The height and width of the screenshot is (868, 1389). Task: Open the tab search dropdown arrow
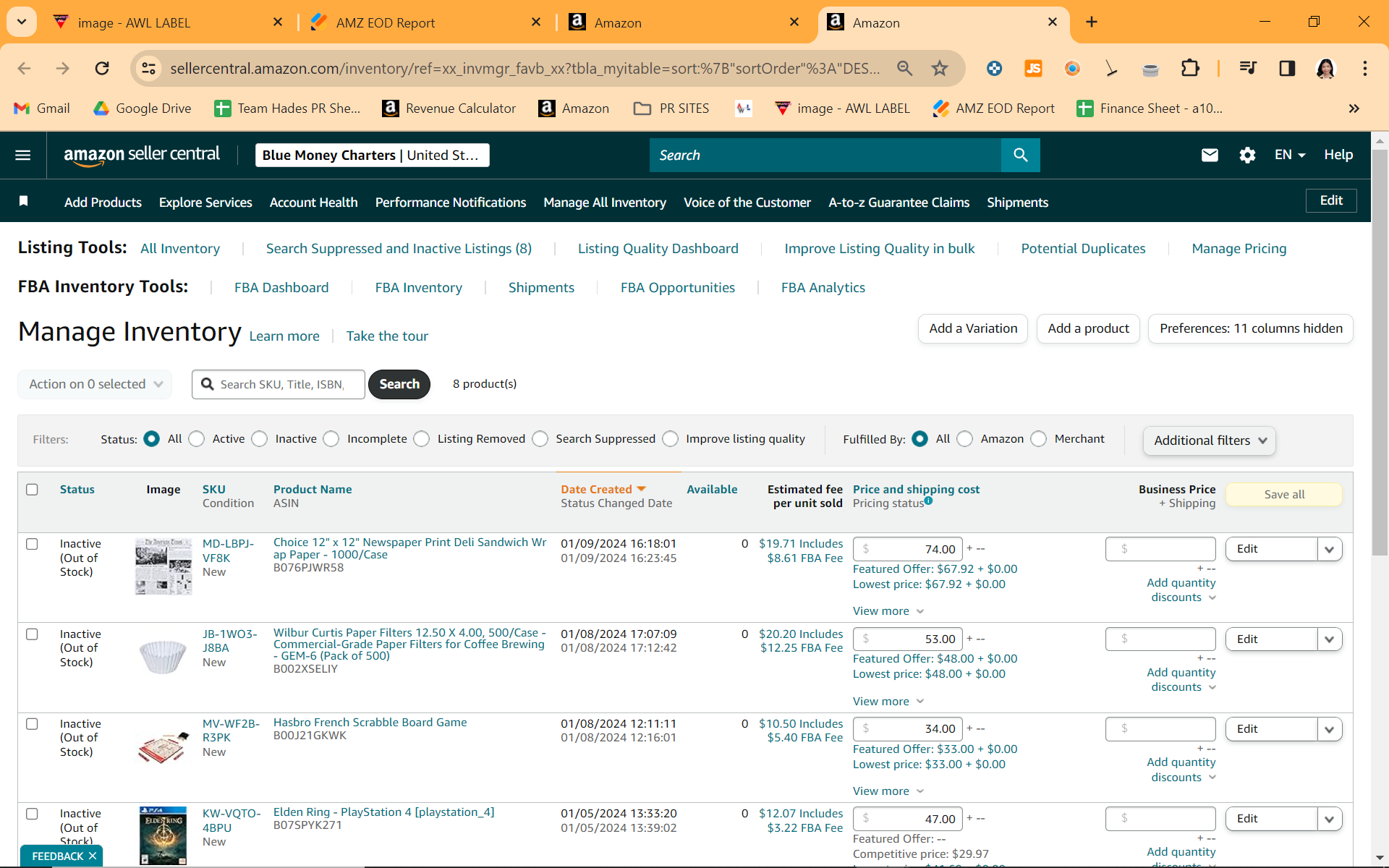coord(22,22)
